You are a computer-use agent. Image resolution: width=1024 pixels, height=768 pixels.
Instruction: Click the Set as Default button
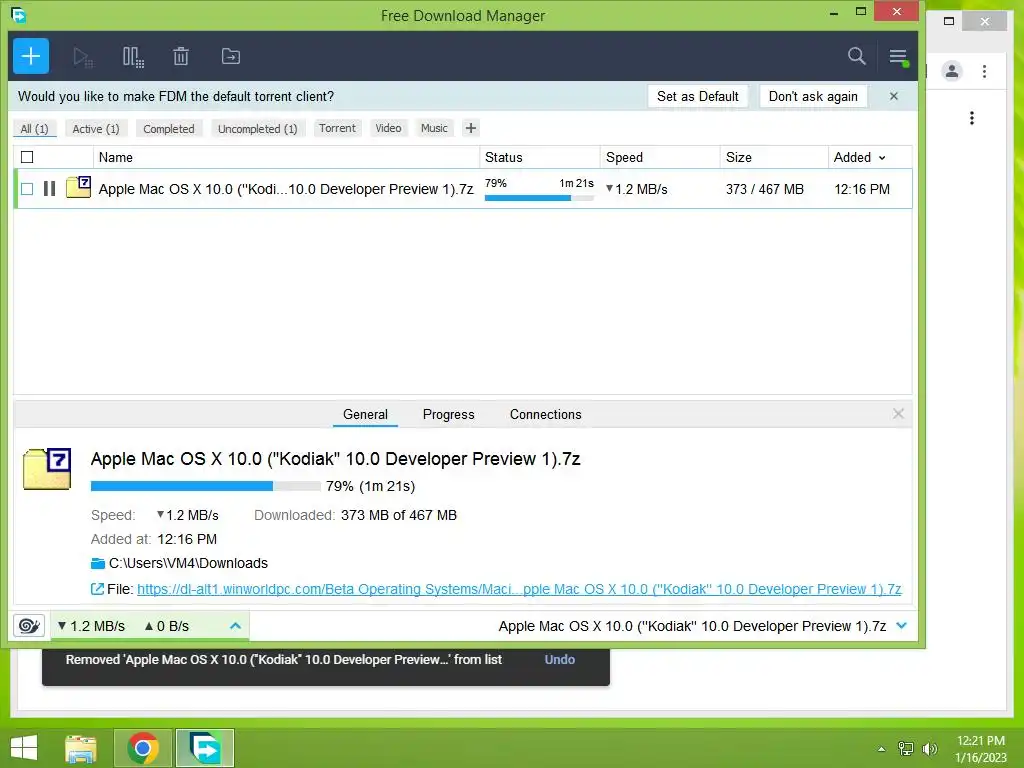pyautogui.click(x=697, y=96)
